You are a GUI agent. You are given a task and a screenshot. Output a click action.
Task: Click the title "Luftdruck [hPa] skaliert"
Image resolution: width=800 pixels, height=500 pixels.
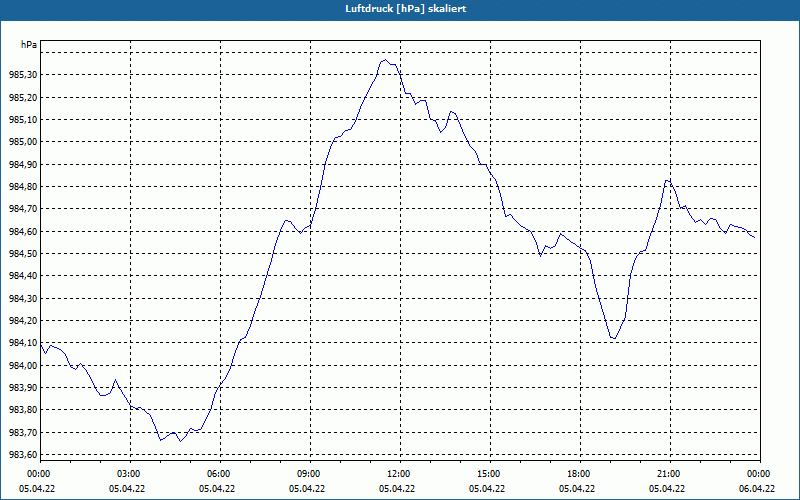[406, 9]
